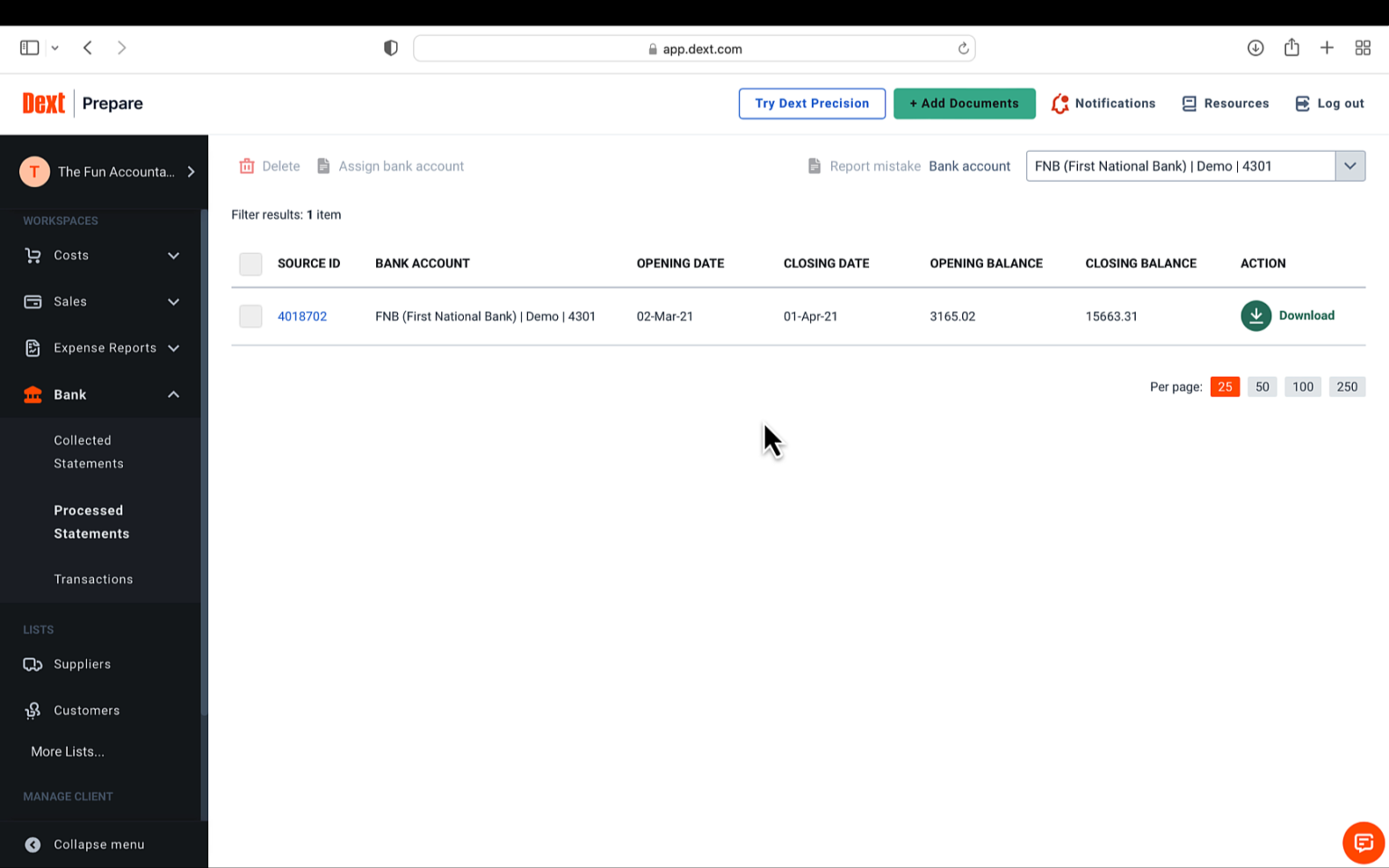
Task: Open the Transactions section
Action: point(93,579)
